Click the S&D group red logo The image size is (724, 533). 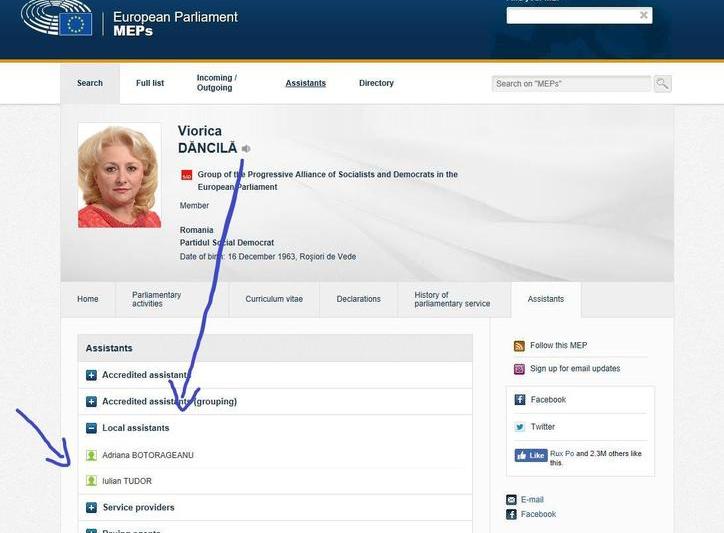point(187,175)
